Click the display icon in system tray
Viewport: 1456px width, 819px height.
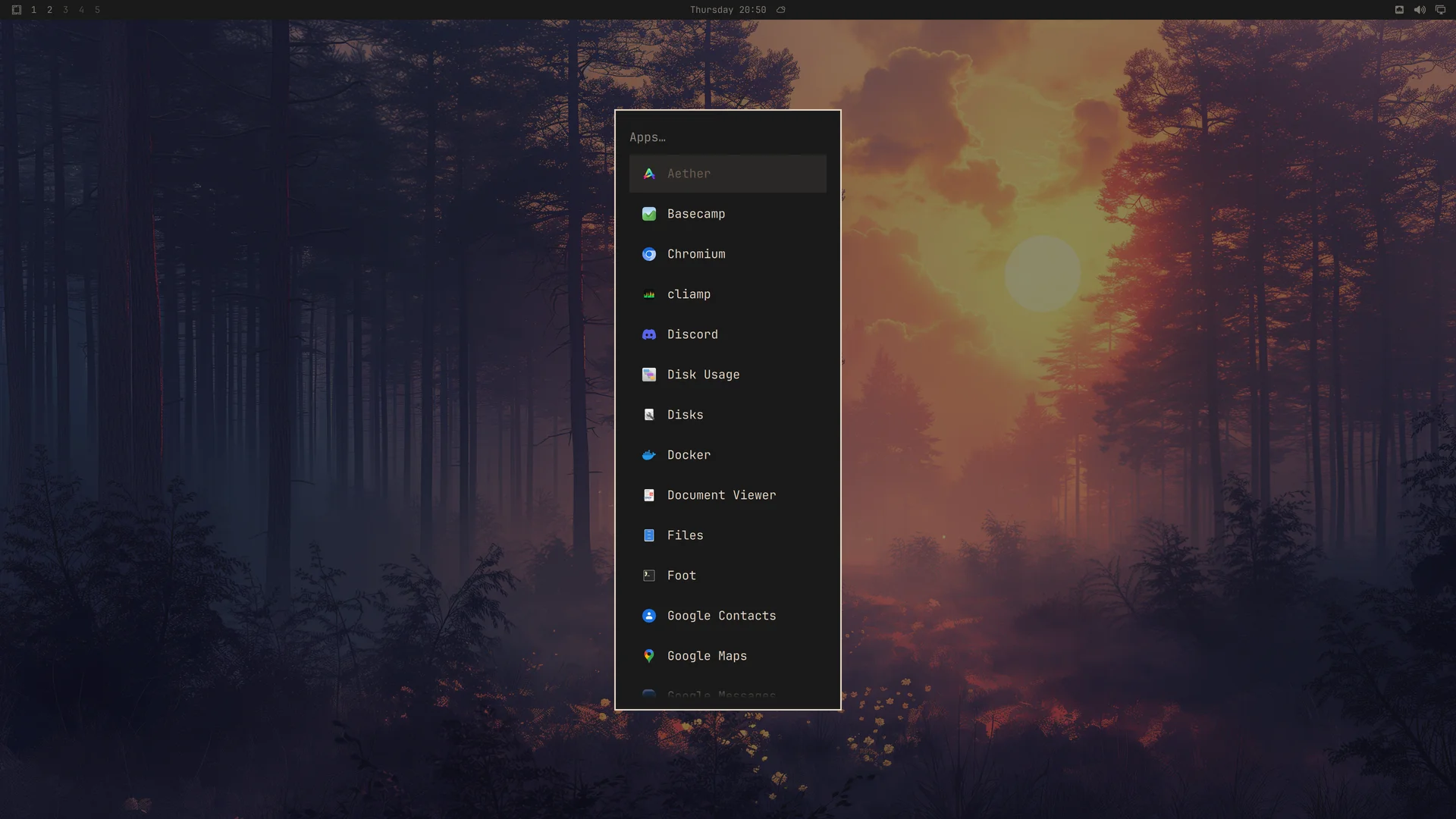pos(1440,10)
